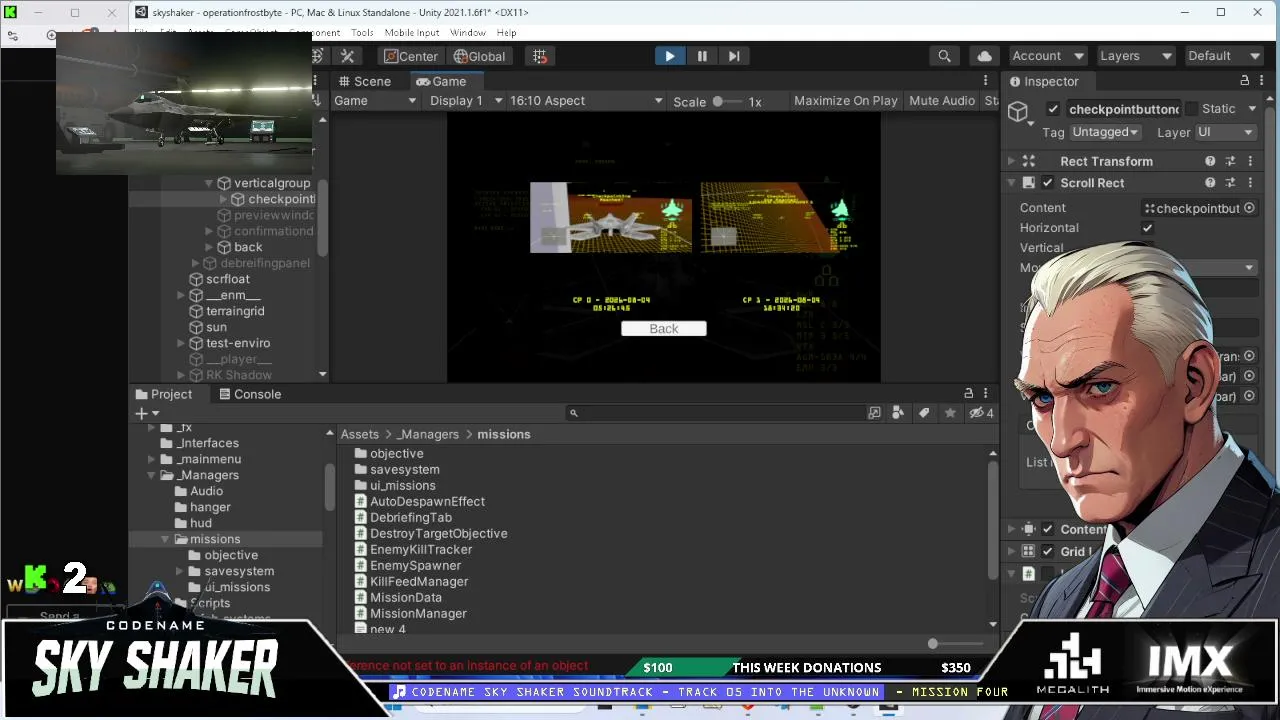Viewport: 1280px width, 720px height.
Task: Open the Content object picker circle
Action: tap(1250, 208)
